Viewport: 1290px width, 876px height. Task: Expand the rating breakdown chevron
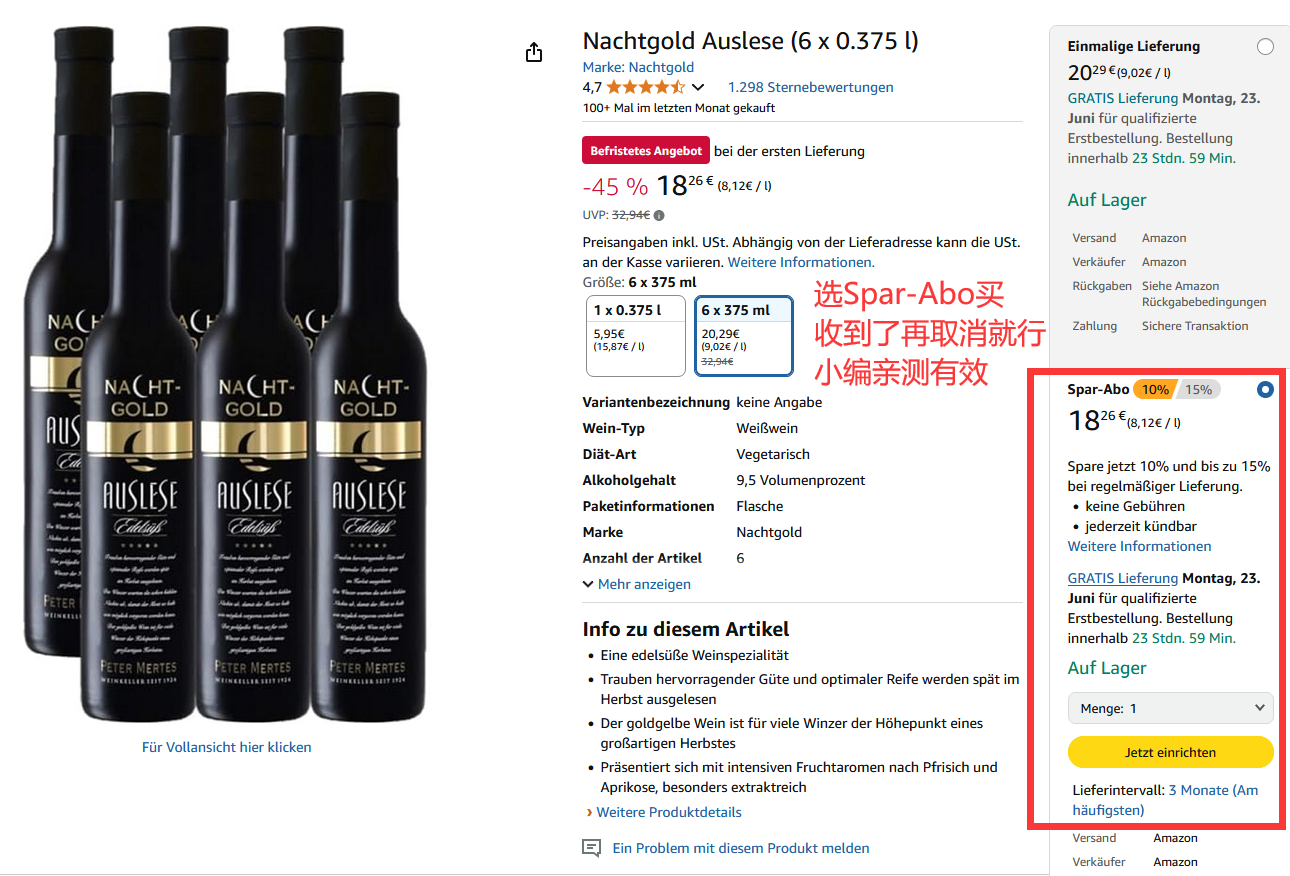[x=698, y=88]
